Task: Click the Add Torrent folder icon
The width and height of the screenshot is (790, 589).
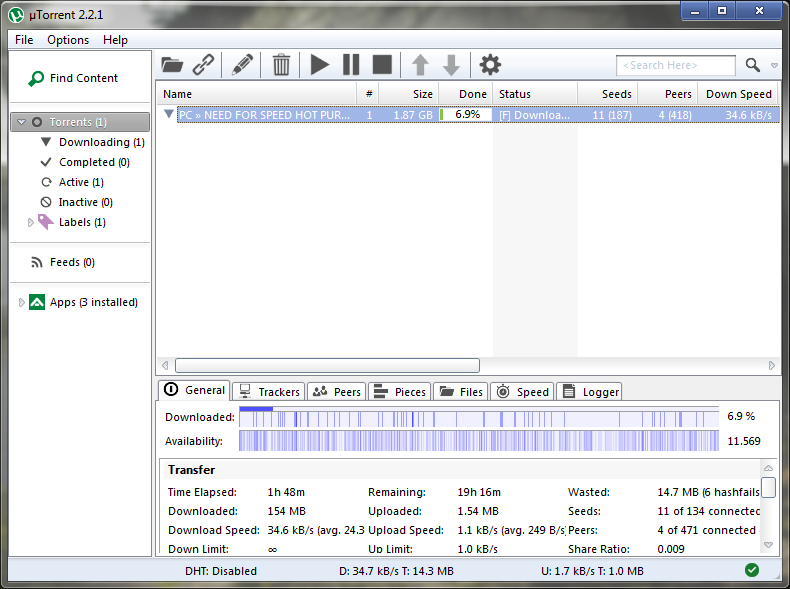Action: [172, 65]
